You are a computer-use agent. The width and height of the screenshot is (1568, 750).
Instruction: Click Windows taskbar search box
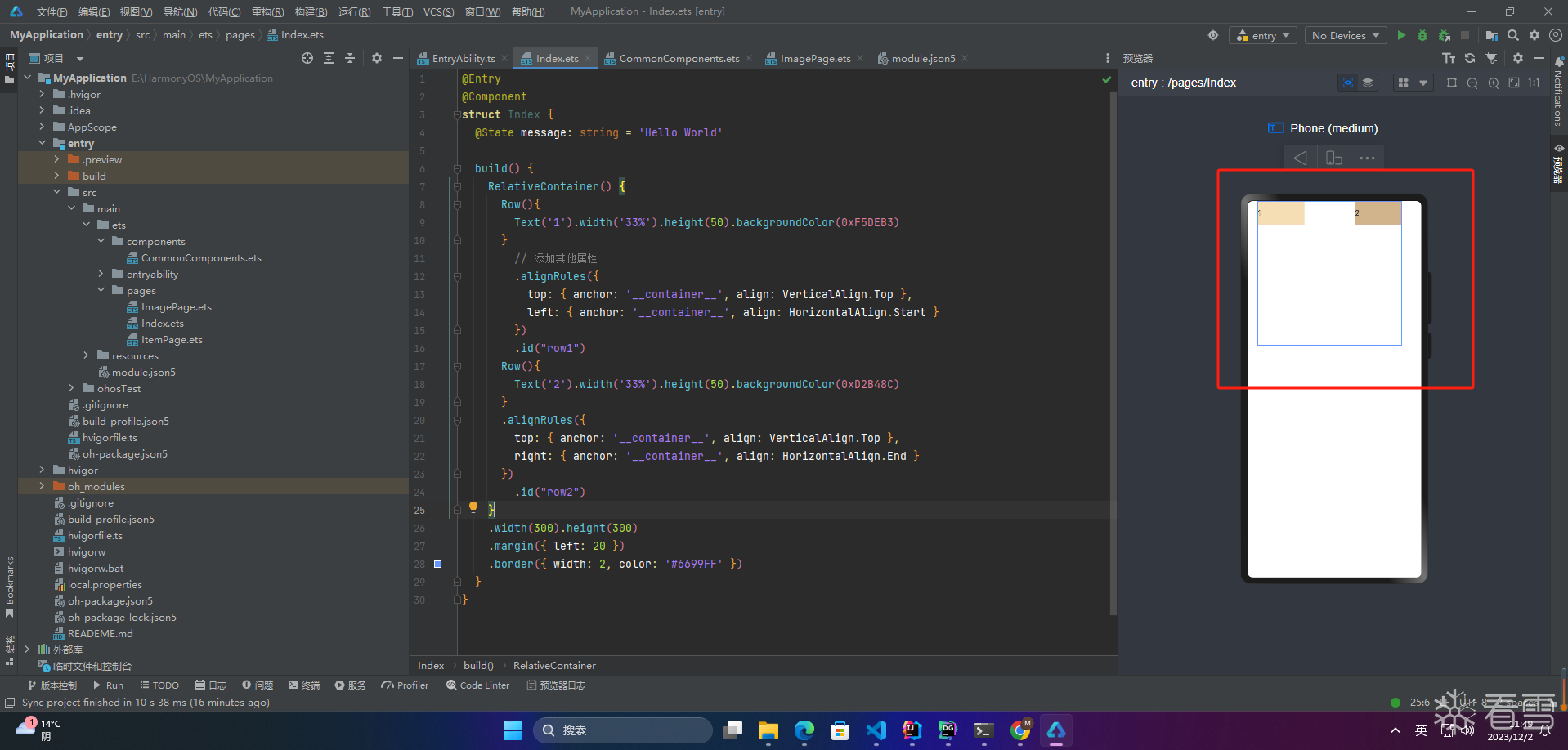623,730
